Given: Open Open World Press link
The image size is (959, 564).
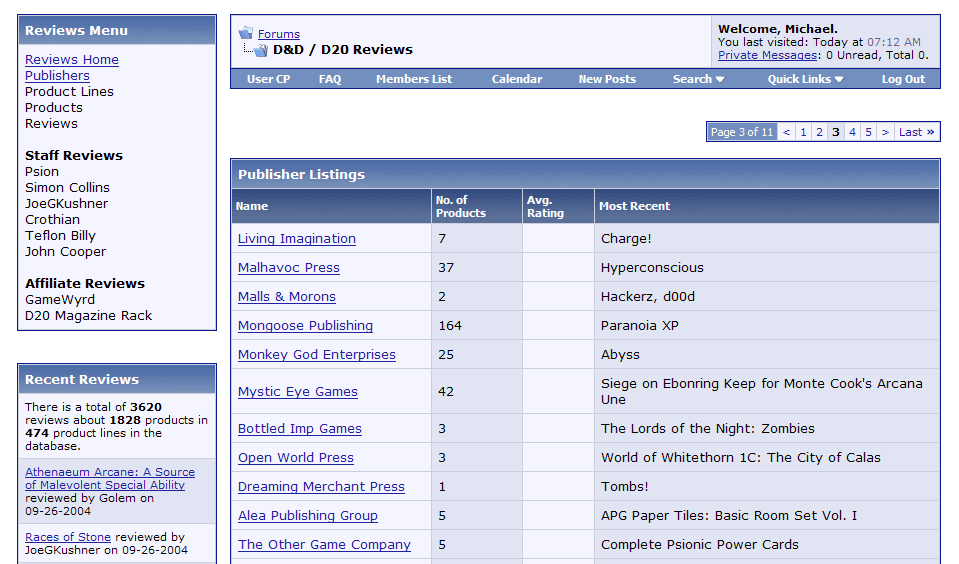Looking at the screenshot, I should coord(296,458).
